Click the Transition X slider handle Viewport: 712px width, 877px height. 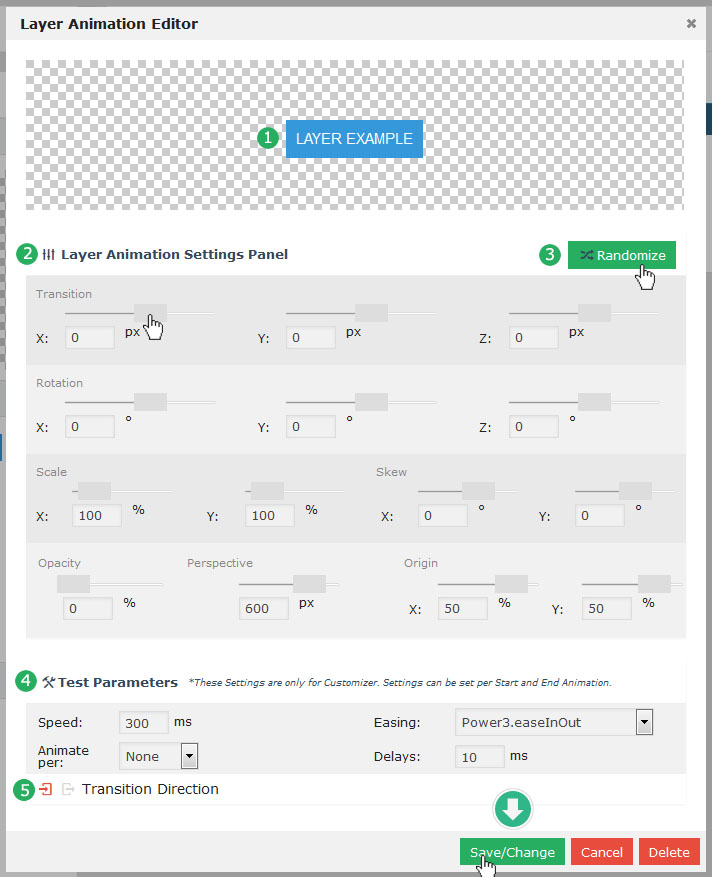pos(150,313)
